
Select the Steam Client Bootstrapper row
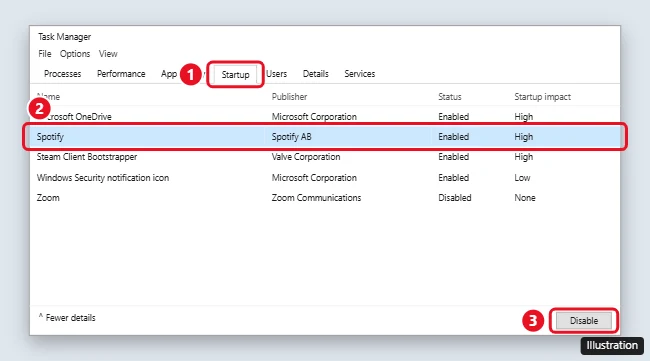[x=325, y=157]
